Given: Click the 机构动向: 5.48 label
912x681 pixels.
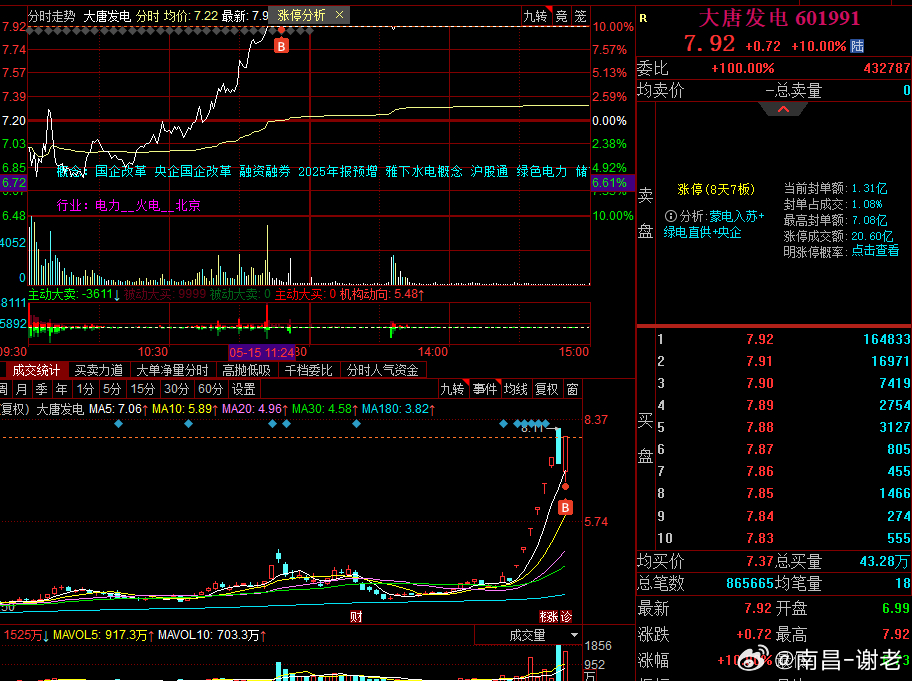Looking at the screenshot, I should [382, 294].
